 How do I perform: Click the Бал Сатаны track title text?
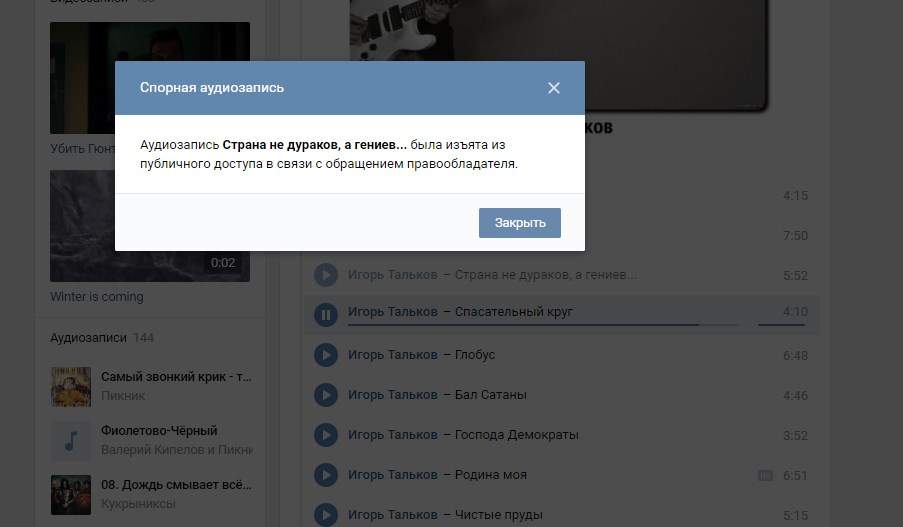pos(491,395)
